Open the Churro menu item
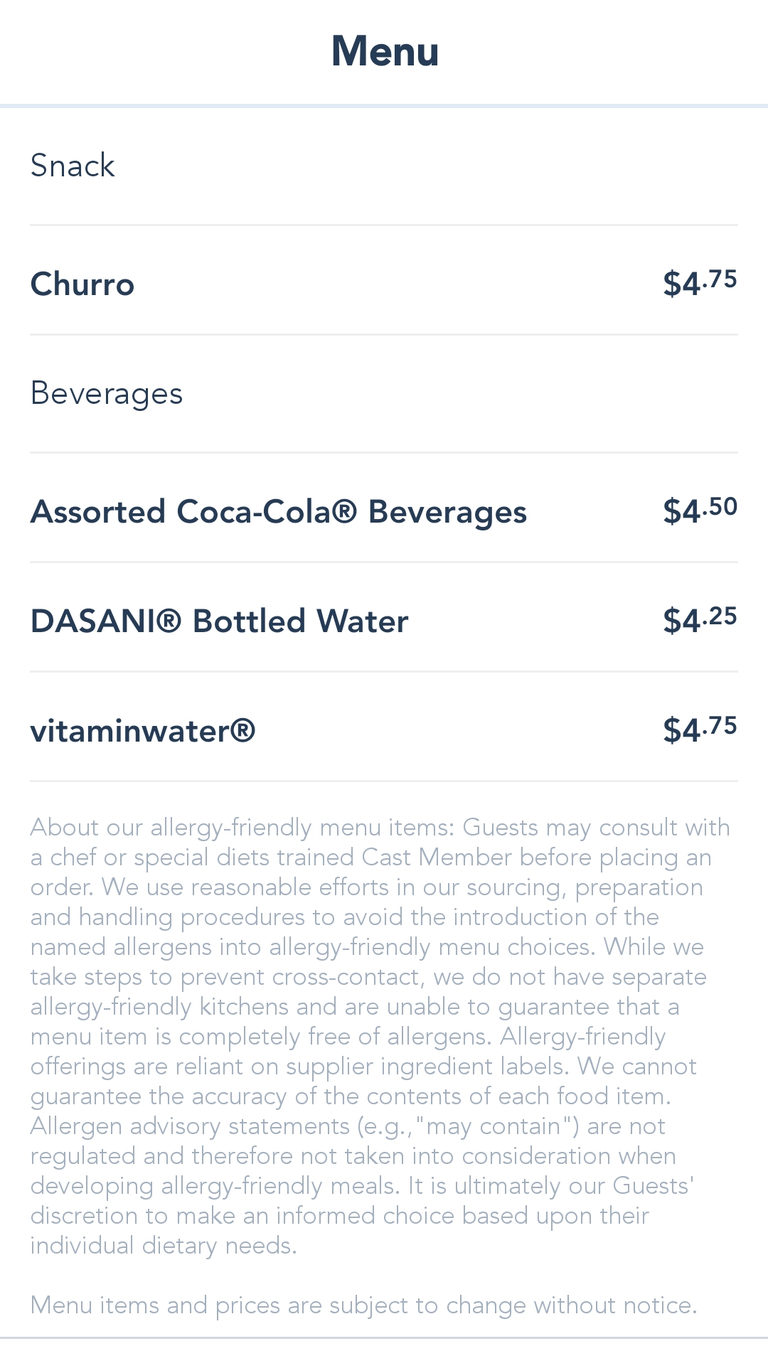This screenshot has width=768, height=1346. (83, 285)
